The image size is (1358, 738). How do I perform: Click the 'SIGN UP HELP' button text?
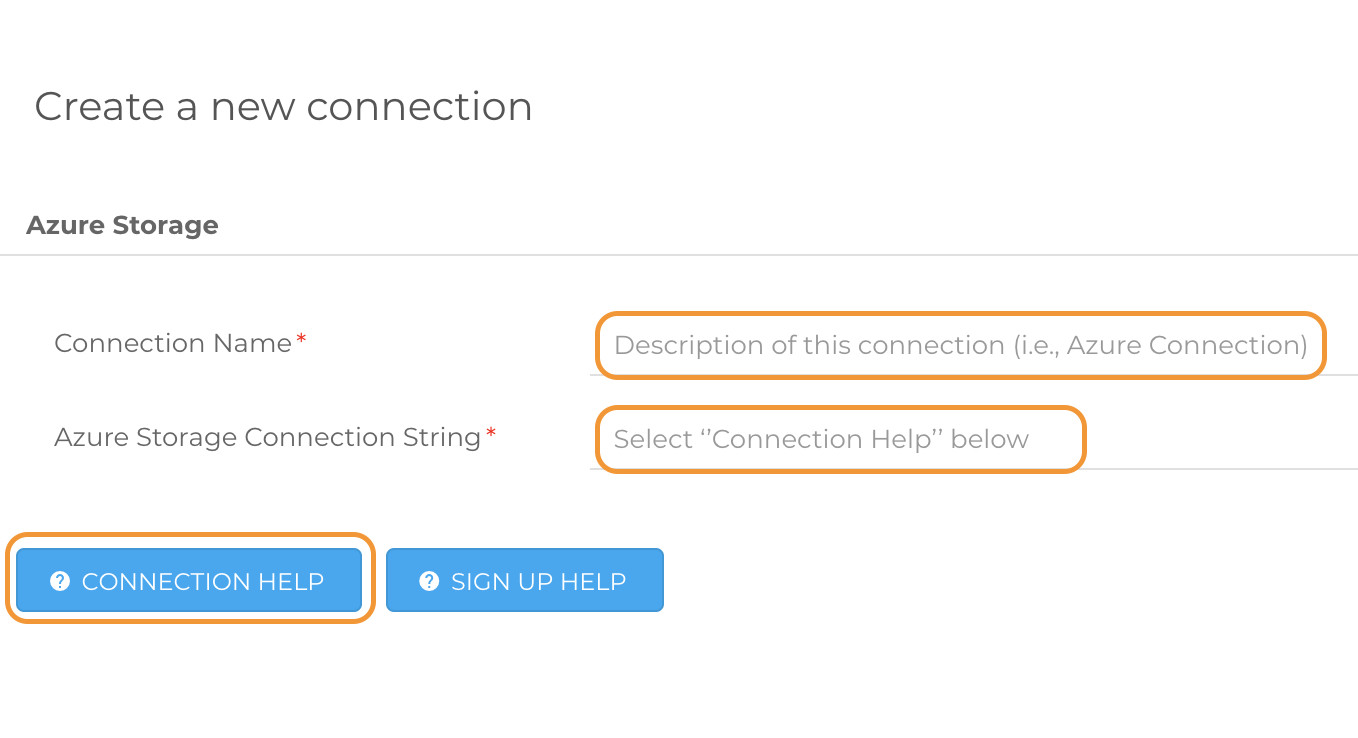point(538,582)
